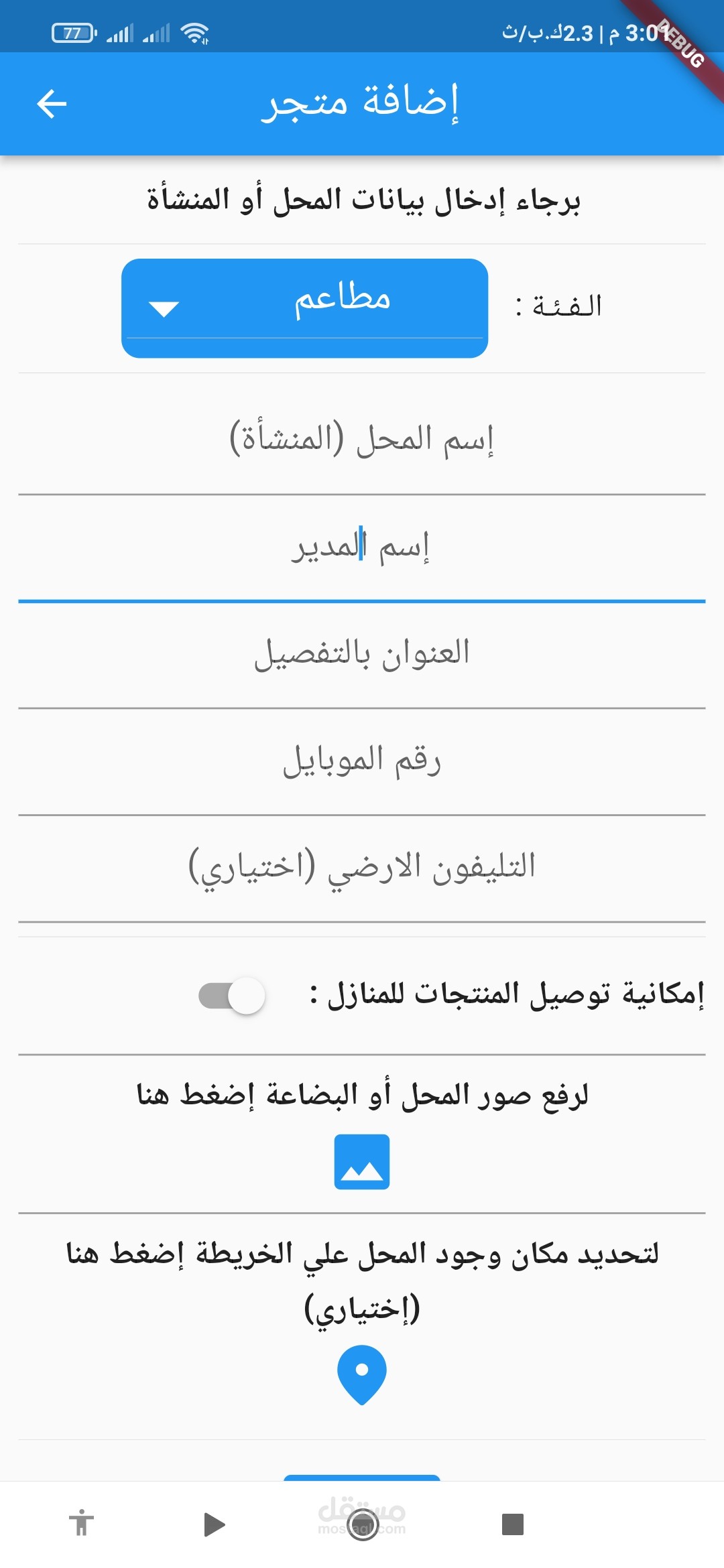The height and width of the screenshot is (1568, 724).
Task: Focus the إسم المحل (المنشأة) field
Action: [362, 441]
